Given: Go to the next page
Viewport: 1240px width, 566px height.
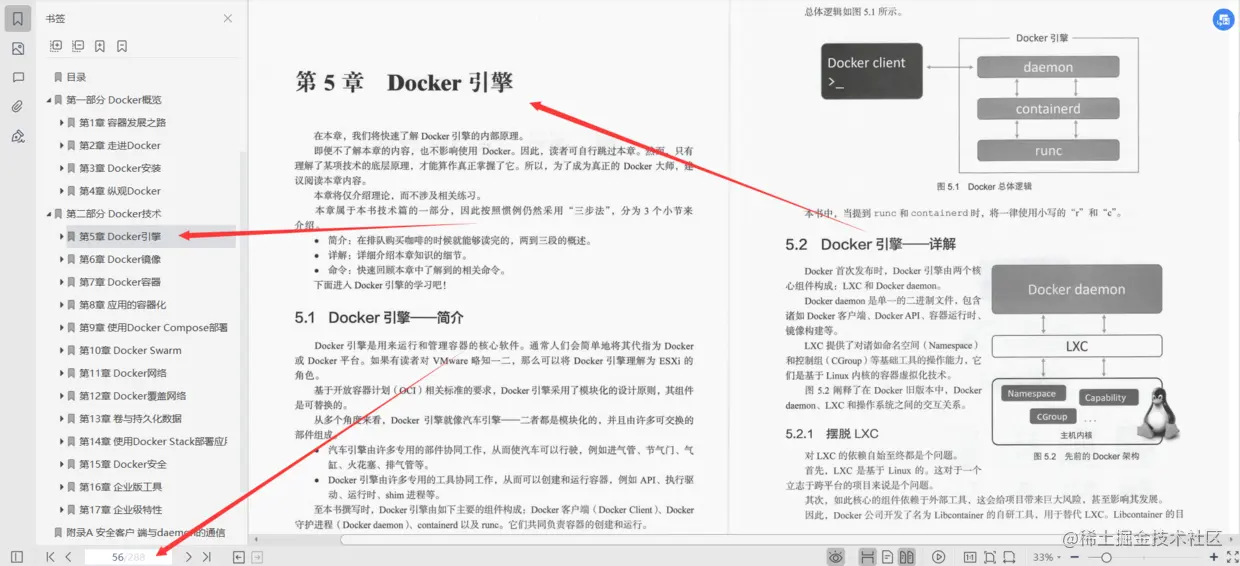Looking at the screenshot, I should click(x=188, y=557).
